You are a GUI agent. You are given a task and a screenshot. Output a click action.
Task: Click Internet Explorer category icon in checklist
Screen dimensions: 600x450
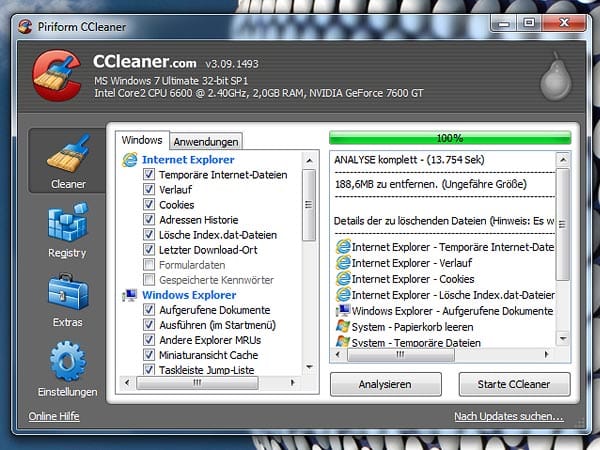[130, 160]
